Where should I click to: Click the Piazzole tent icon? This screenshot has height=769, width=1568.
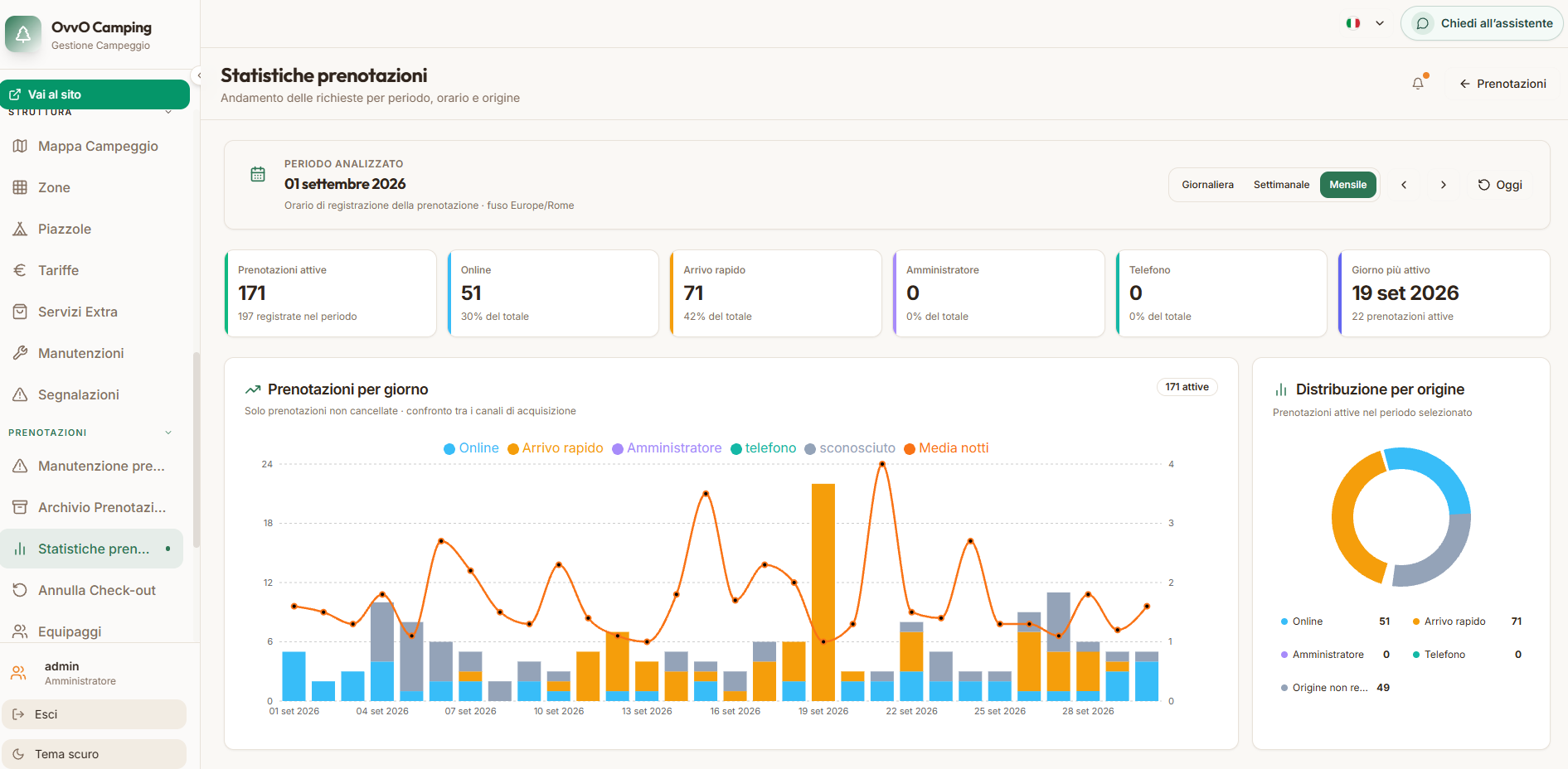pos(20,229)
